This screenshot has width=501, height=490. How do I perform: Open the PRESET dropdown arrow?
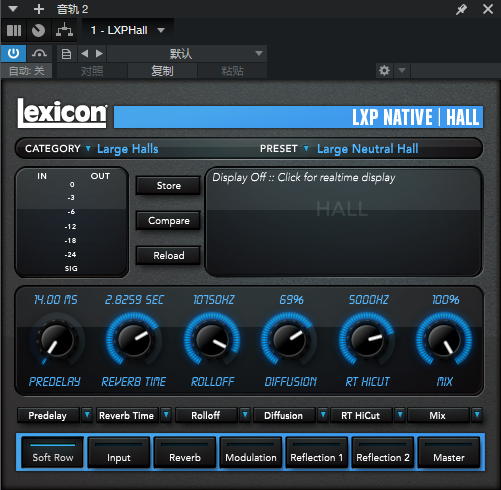306,149
